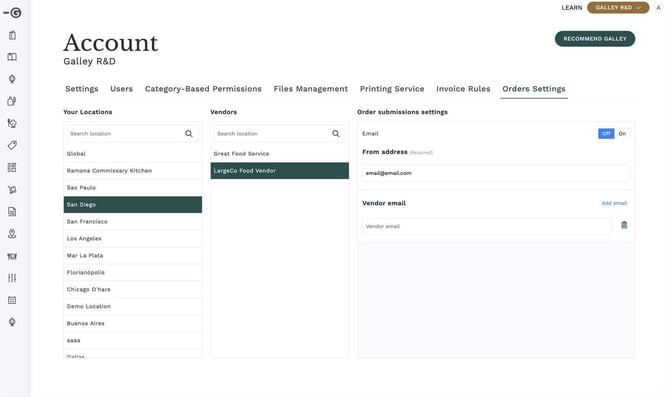Screen dimensions: 670x397
Task: Select the Sao Paulo location
Action: pyautogui.click(x=132, y=188)
